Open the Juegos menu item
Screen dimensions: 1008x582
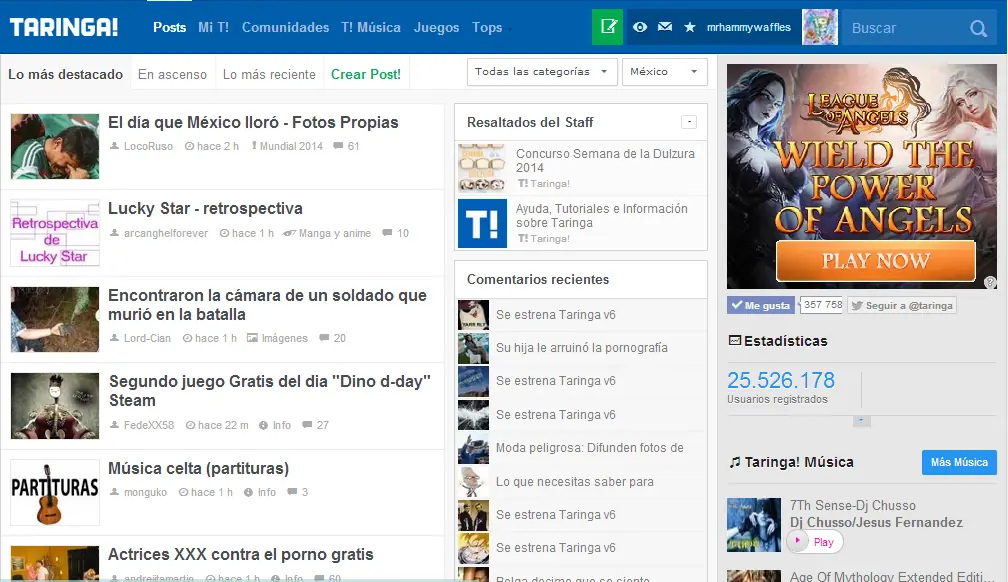click(x=436, y=28)
